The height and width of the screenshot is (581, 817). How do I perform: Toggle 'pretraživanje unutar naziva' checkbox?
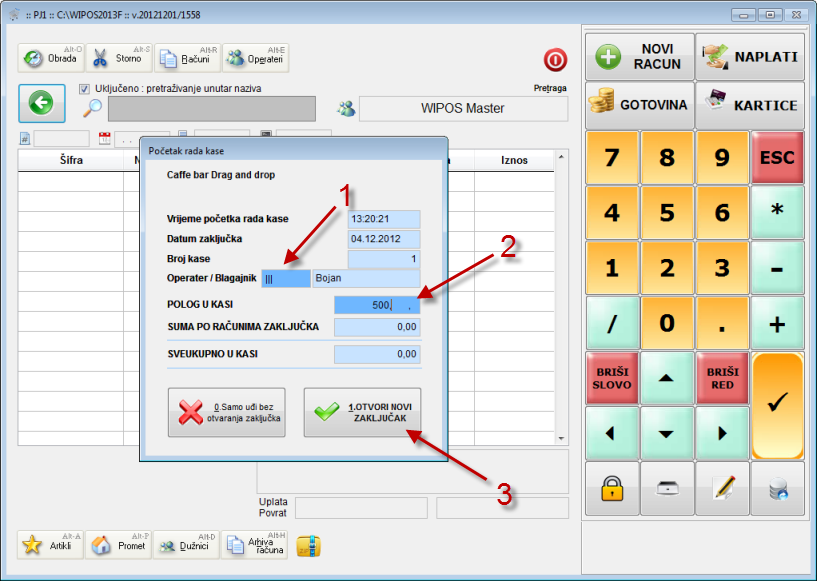click(x=84, y=89)
